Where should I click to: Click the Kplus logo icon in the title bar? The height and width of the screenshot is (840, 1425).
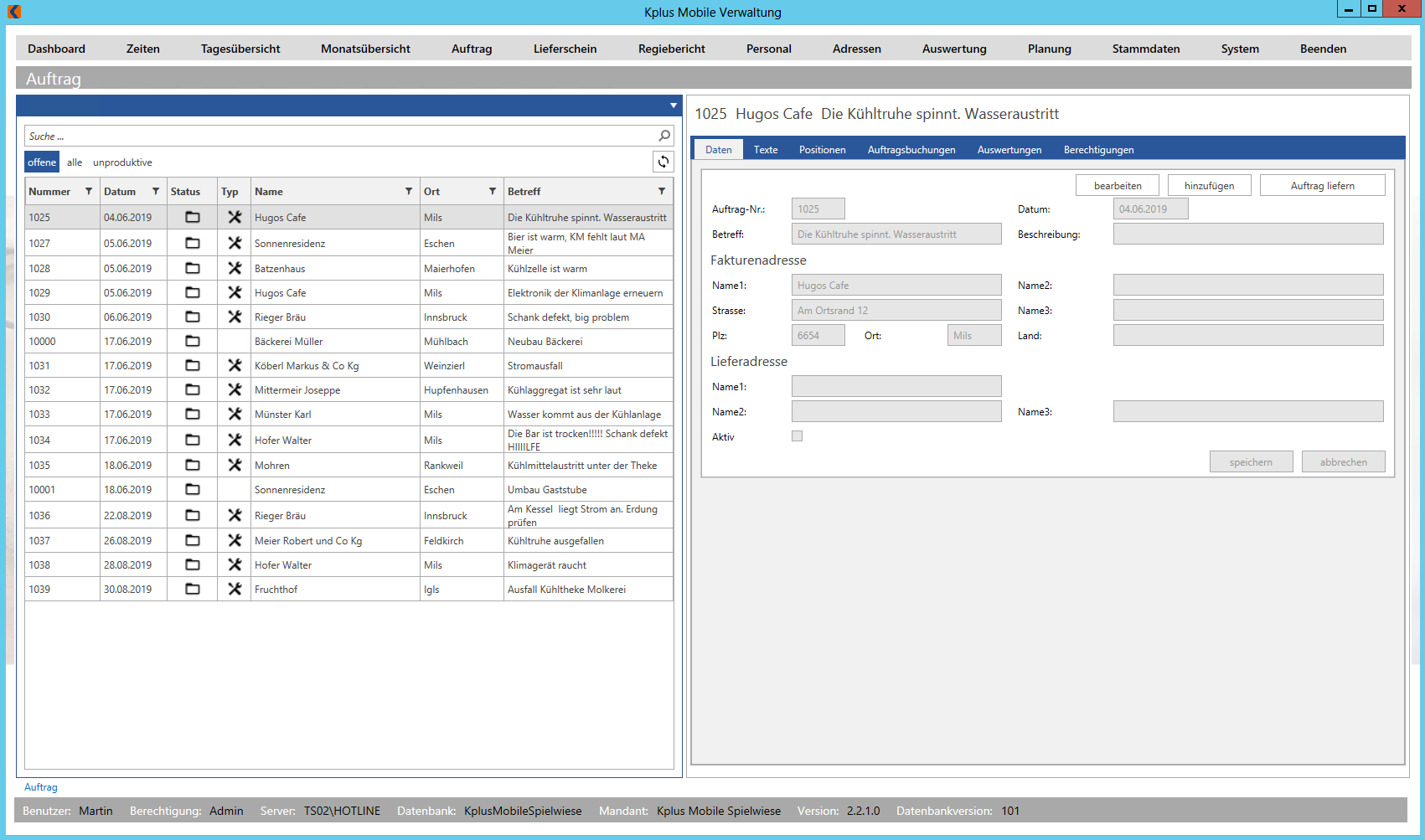14,12
